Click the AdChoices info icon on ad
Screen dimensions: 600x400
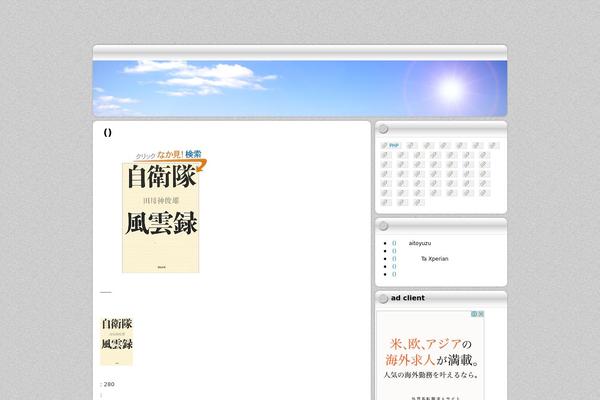pos(474,314)
